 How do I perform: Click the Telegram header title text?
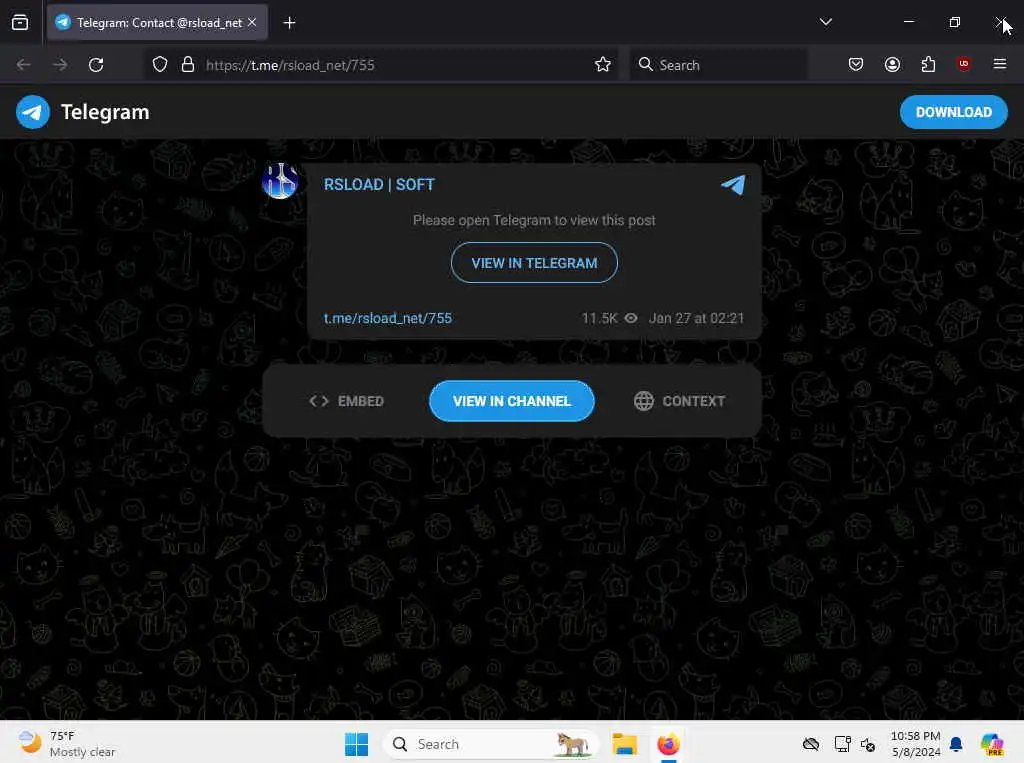(105, 112)
